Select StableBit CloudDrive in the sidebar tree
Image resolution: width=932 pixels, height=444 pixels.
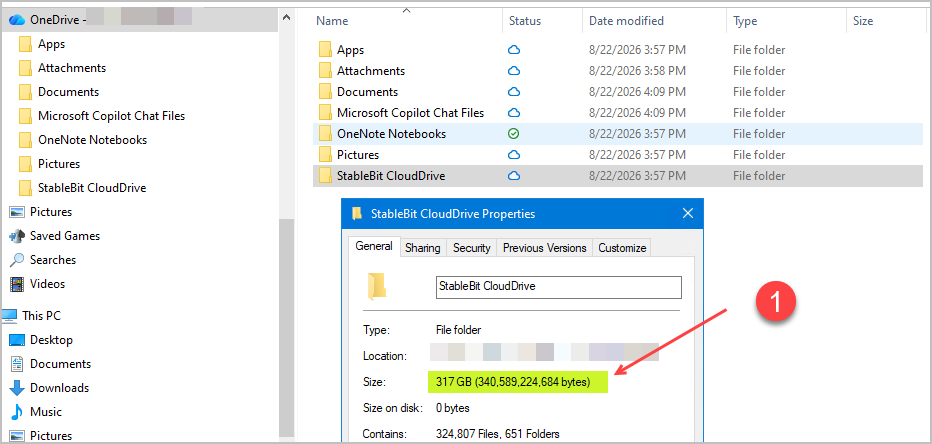92,188
